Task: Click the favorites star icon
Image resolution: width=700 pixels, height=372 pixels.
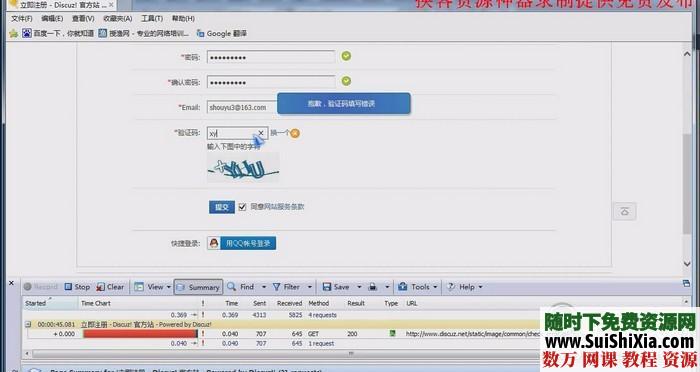Action: (14, 33)
